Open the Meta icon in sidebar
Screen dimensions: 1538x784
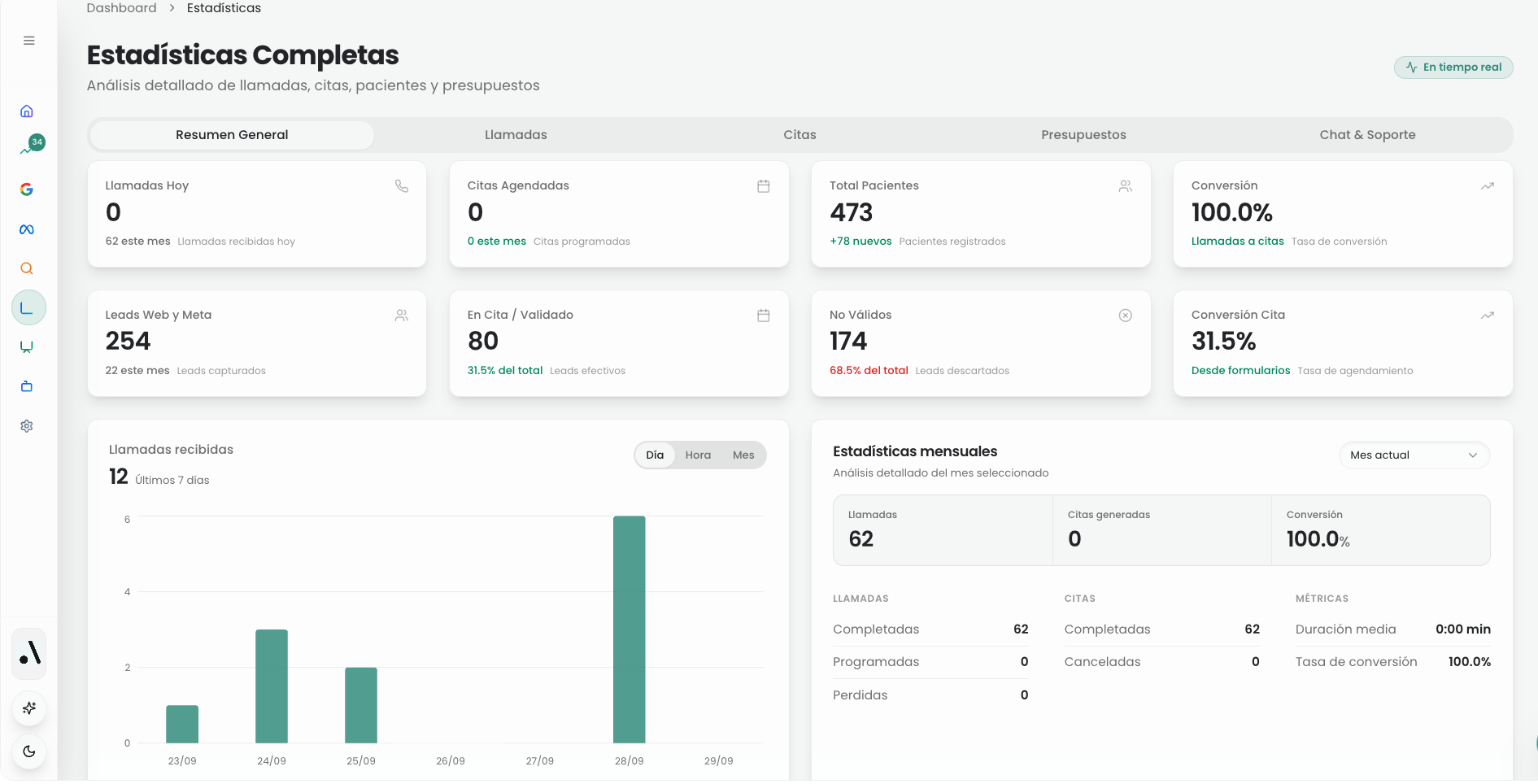click(x=27, y=229)
